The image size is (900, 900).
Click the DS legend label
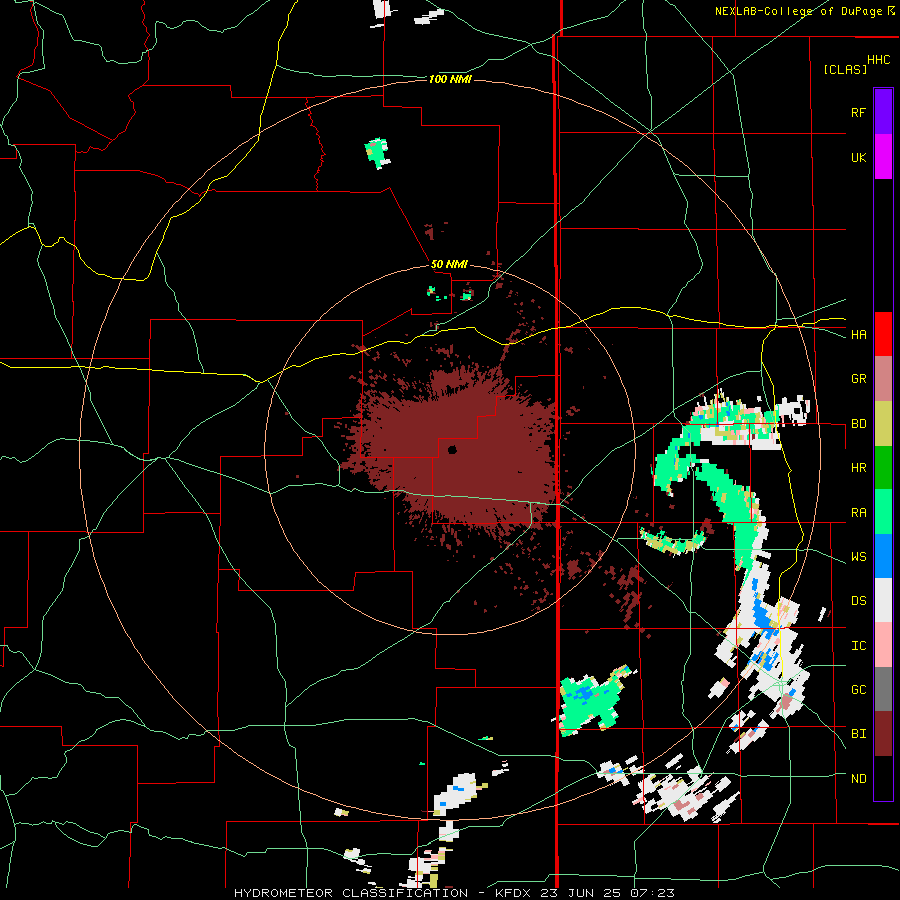click(x=858, y=601)
